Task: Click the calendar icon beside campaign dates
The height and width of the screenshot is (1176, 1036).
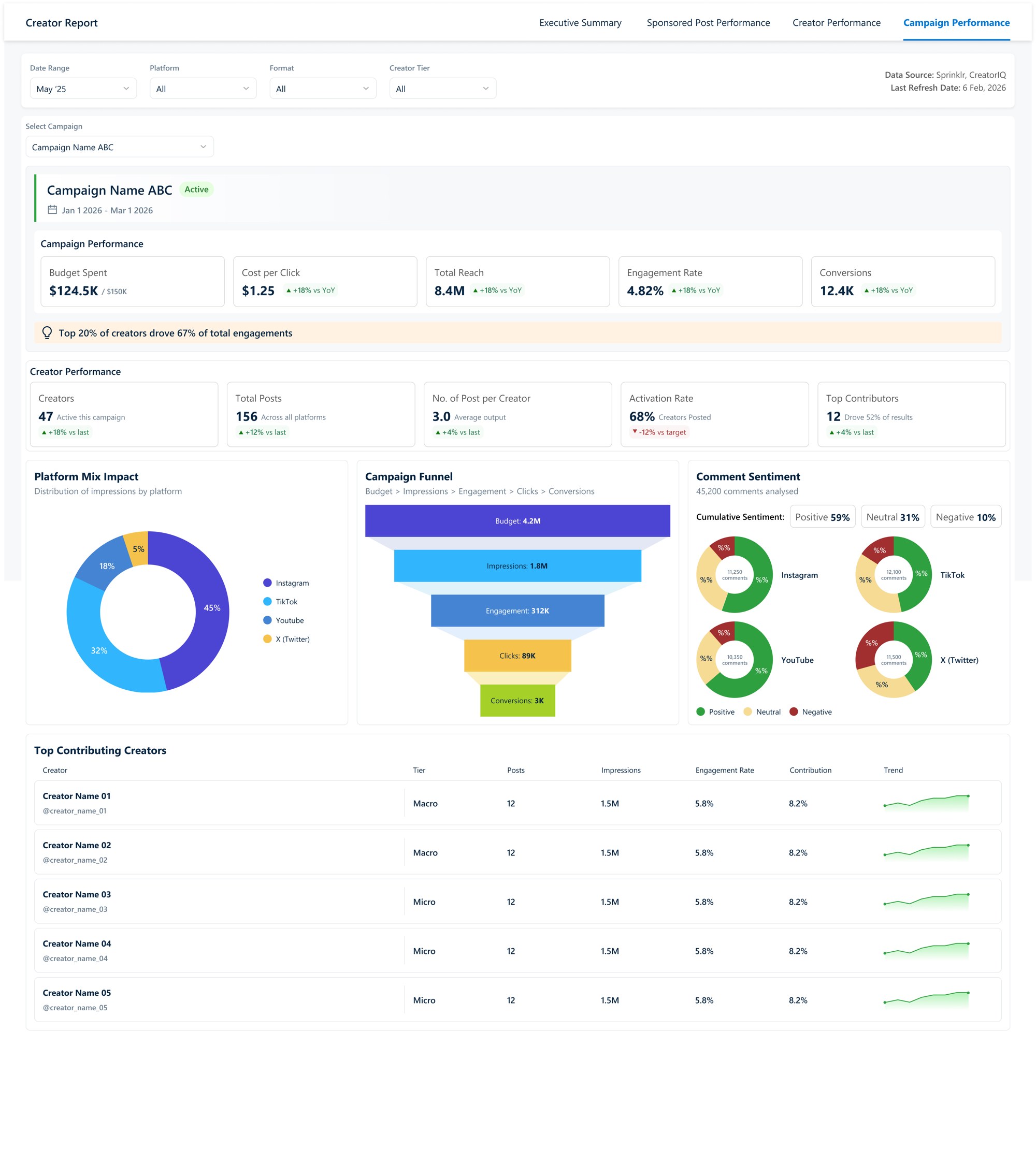Action: pos(52,210)
